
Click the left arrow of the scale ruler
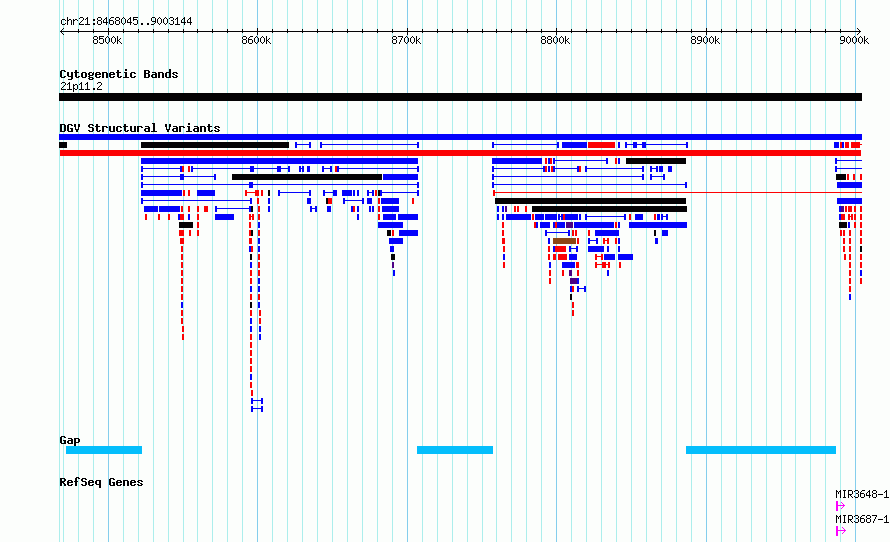[x=62, y=32]
